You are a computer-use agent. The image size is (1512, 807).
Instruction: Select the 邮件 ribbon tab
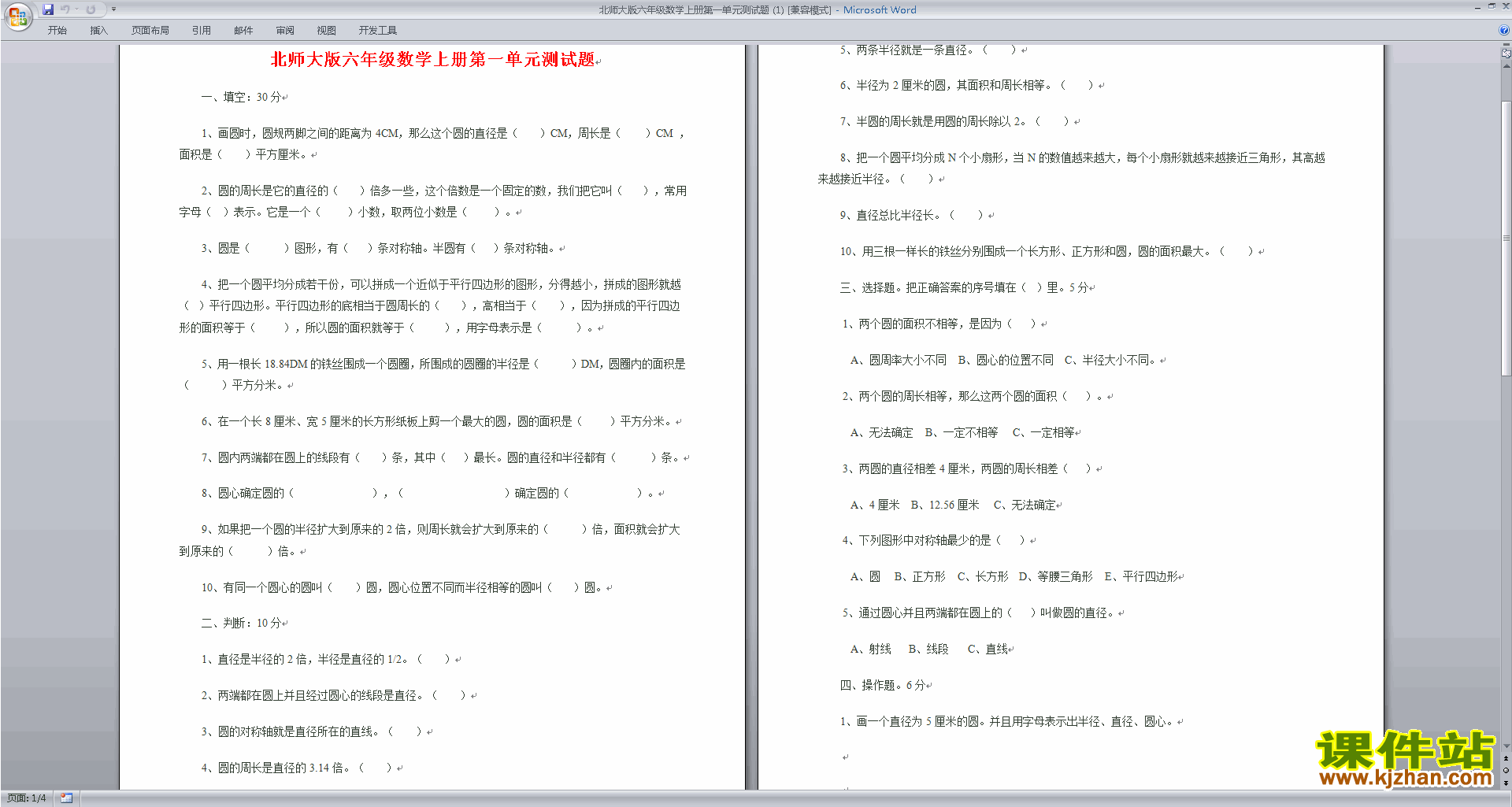(x=243, y=31)
